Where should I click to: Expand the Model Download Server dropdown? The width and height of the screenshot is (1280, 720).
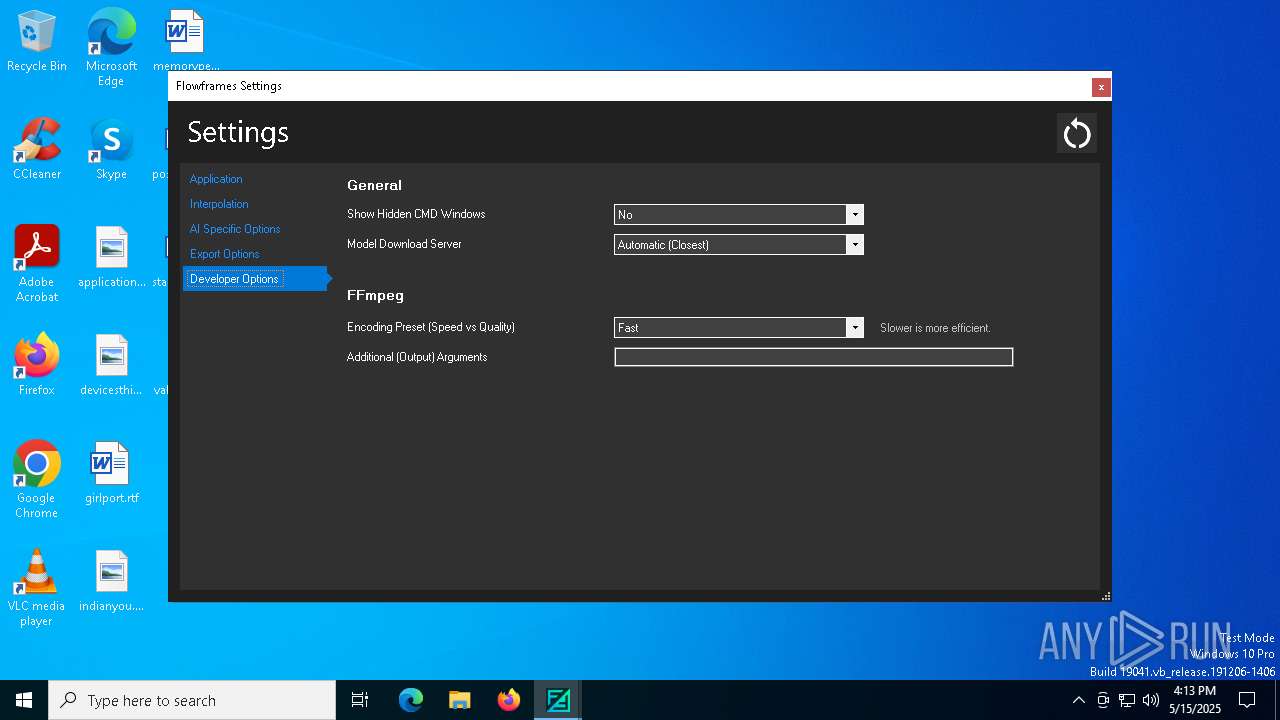tap(739, 244)
